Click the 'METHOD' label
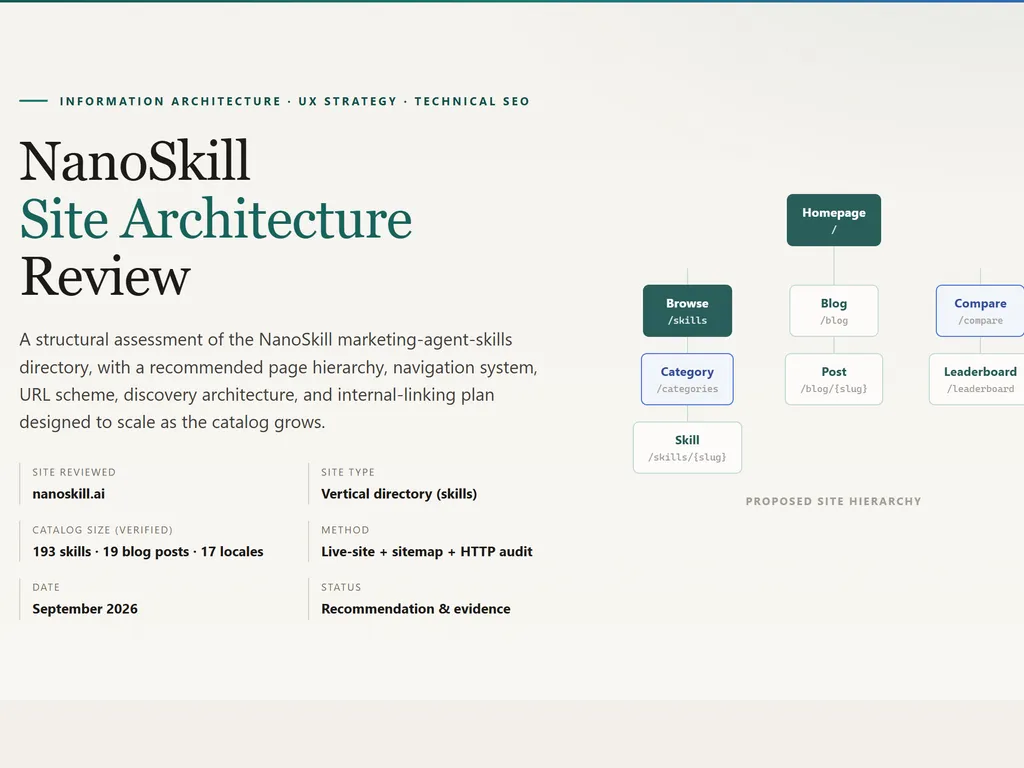This screenshot has width=1024, height=768. coord(345,530)
